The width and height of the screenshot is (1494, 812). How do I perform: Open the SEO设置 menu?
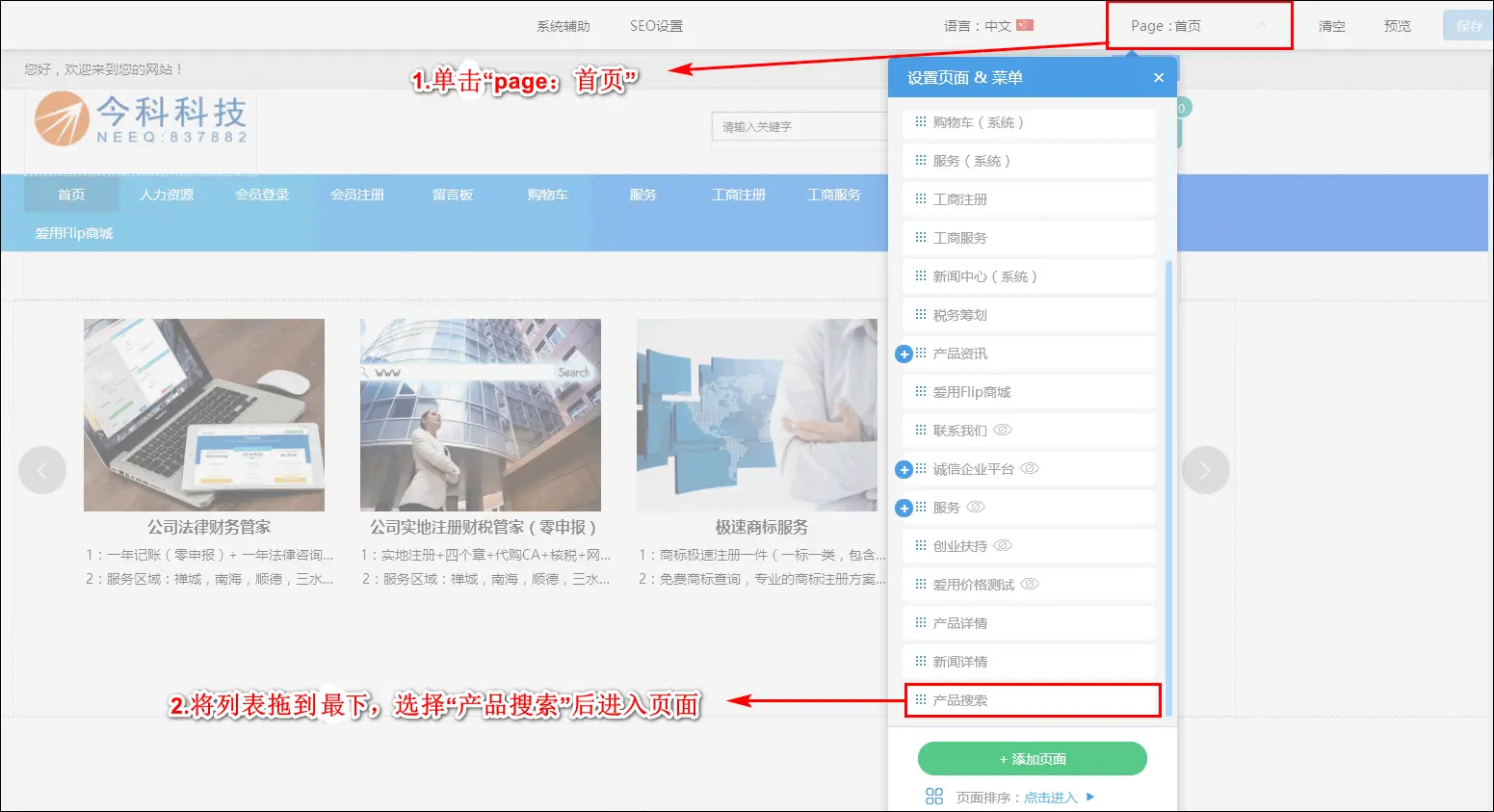pyautogui.click(x=656, y=26)
